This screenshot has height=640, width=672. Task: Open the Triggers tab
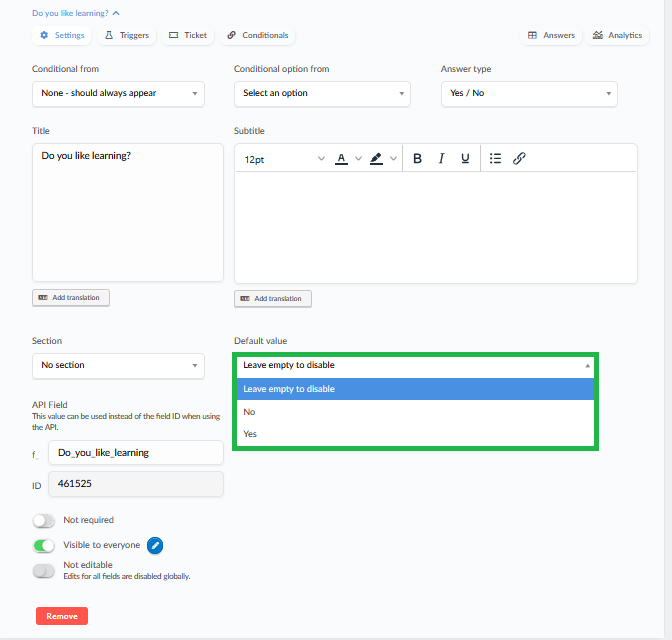coord(127,35)
